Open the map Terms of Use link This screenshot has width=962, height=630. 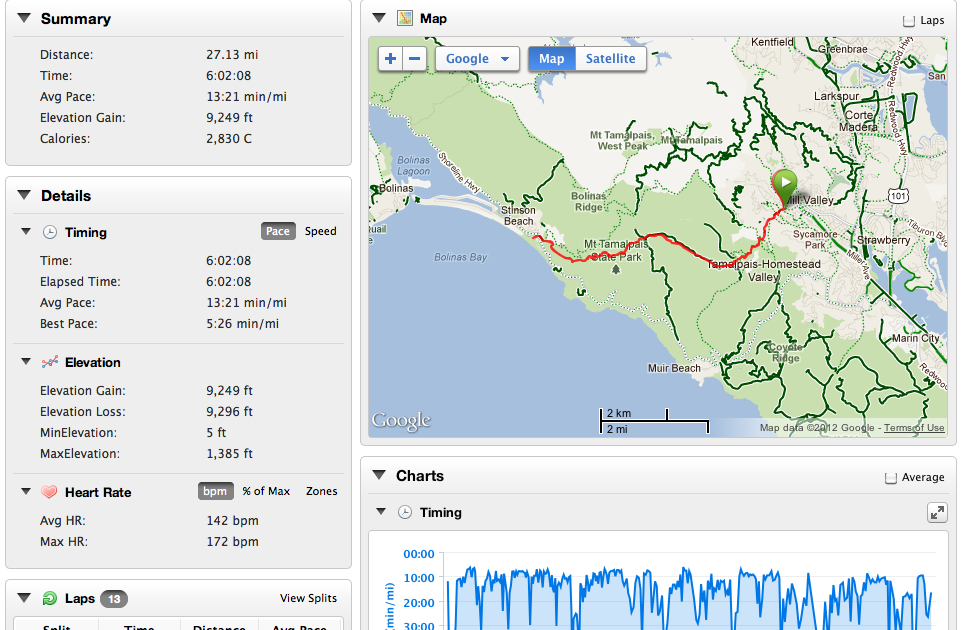point(914,428)
